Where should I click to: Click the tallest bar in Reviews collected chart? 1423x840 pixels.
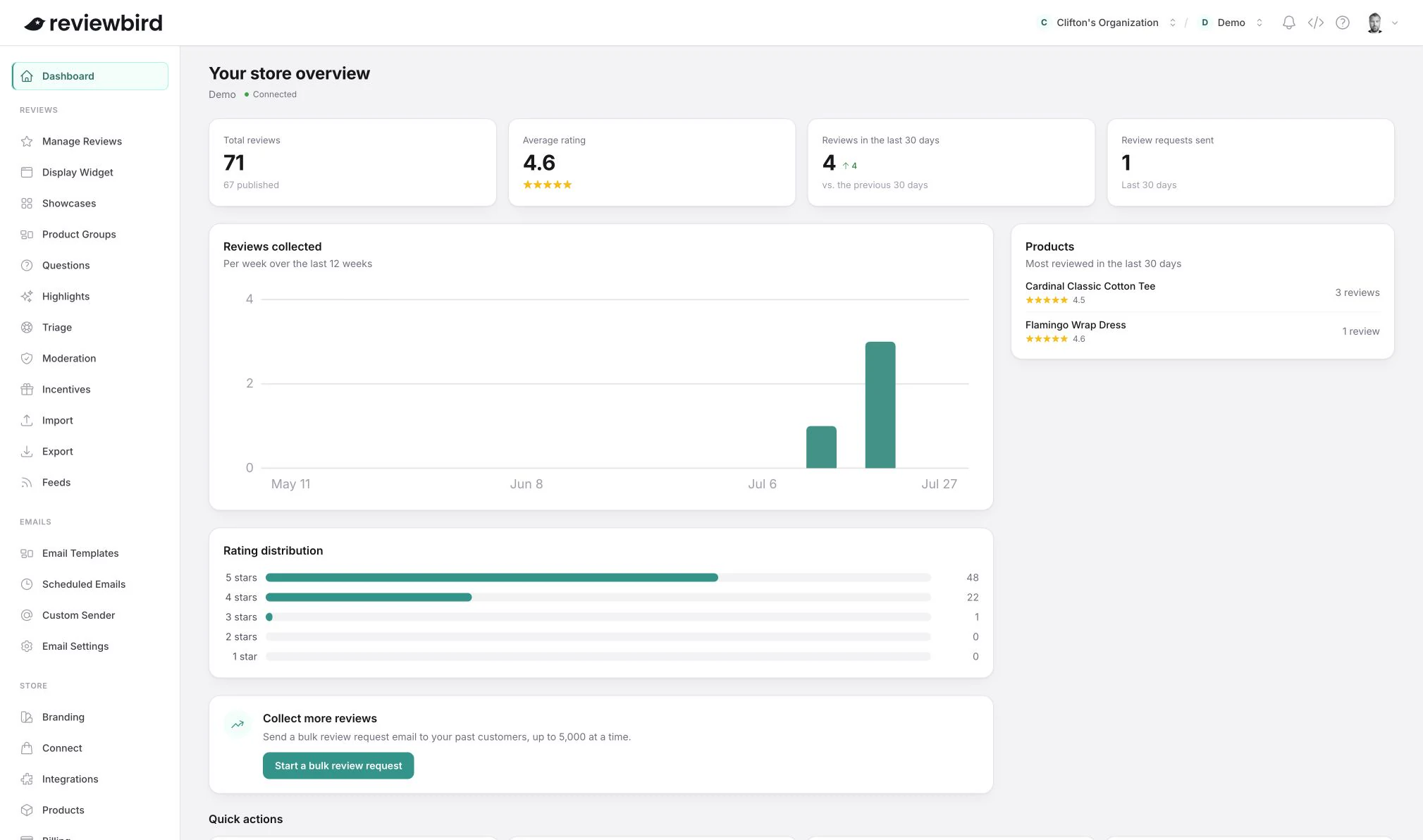pos(880,404)
